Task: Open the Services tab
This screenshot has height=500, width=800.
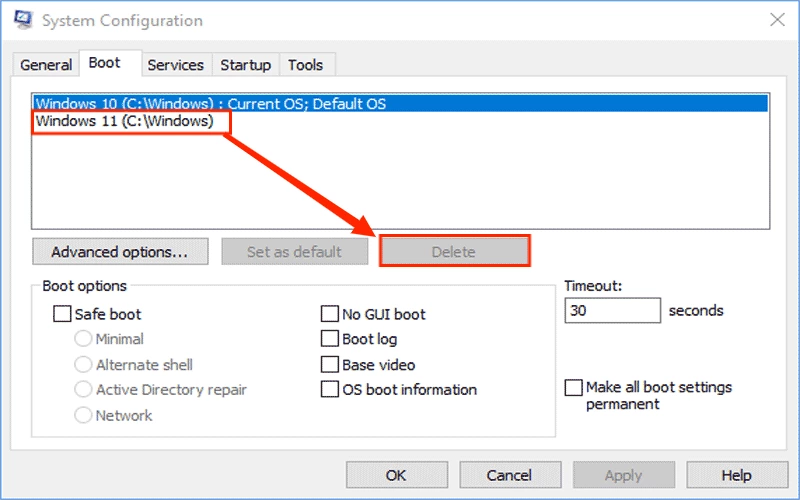Action: [x=176, y=65]
